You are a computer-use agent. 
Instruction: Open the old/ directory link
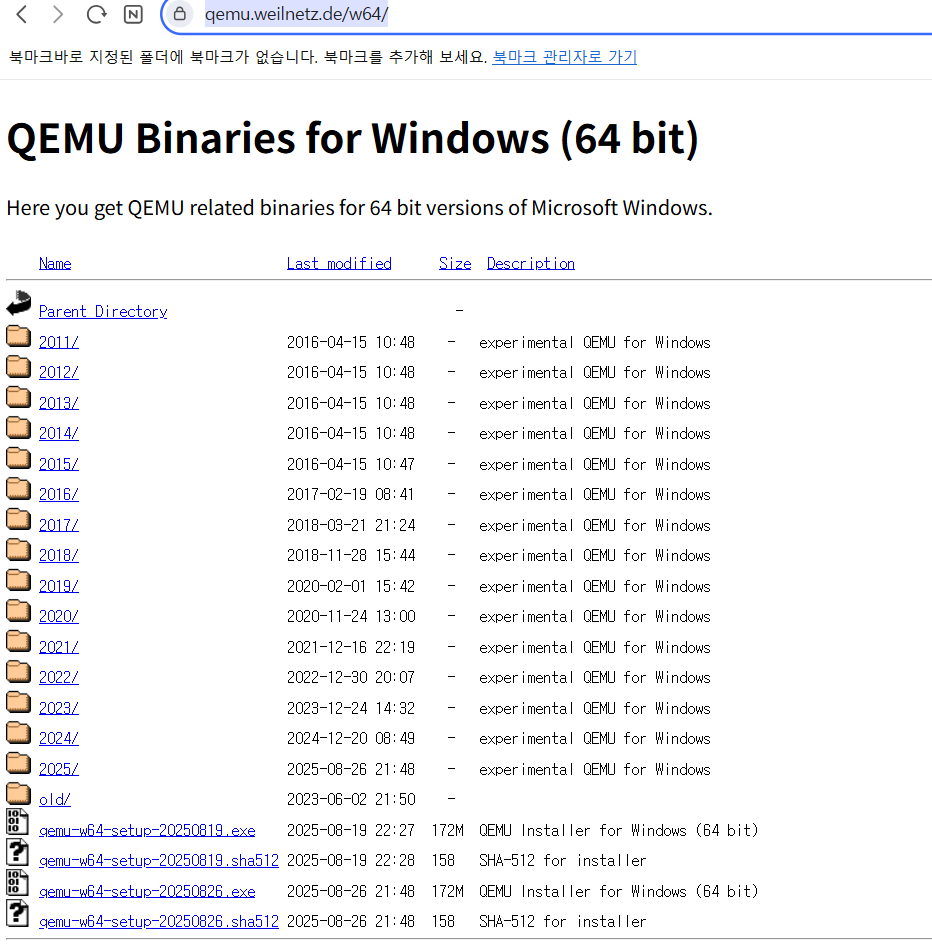point(55,800)
